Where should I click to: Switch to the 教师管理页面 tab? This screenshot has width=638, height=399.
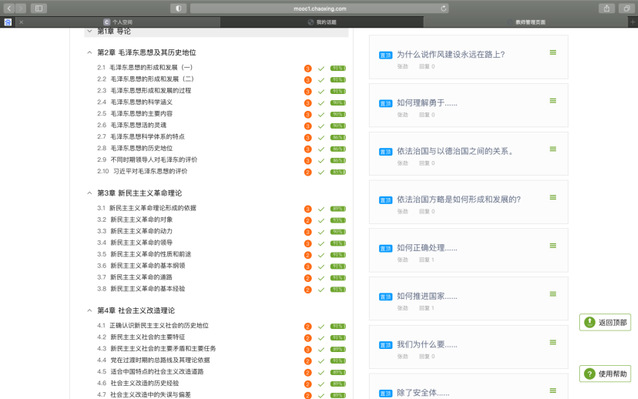526,22
